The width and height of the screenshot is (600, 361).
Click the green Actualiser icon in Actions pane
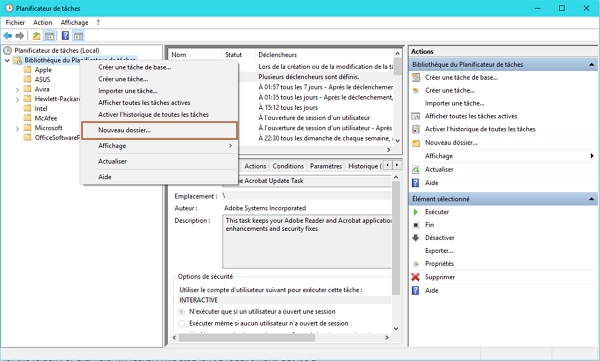(416, 170)
